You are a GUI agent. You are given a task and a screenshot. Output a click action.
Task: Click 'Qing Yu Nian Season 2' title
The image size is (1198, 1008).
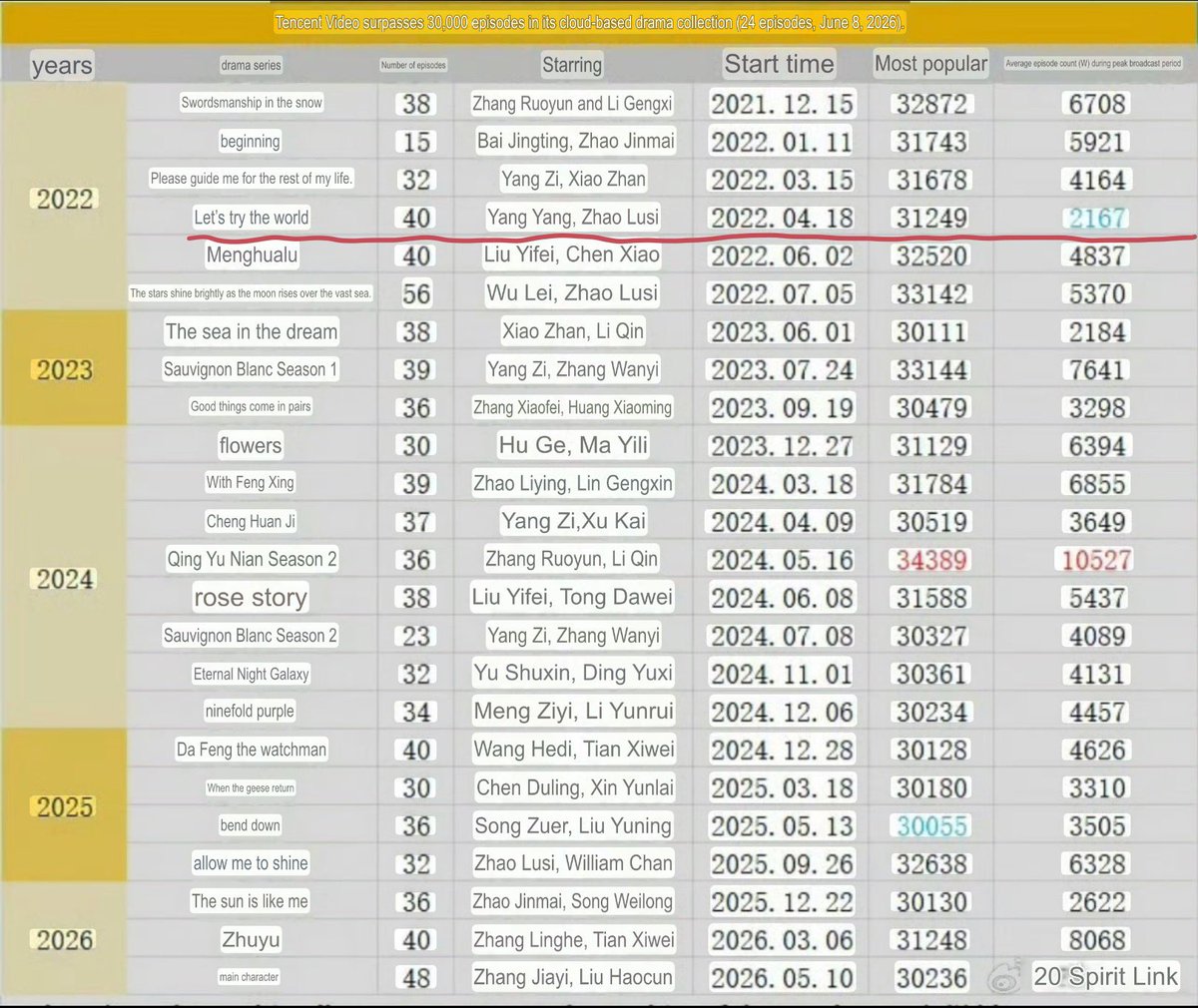(252, 559)
